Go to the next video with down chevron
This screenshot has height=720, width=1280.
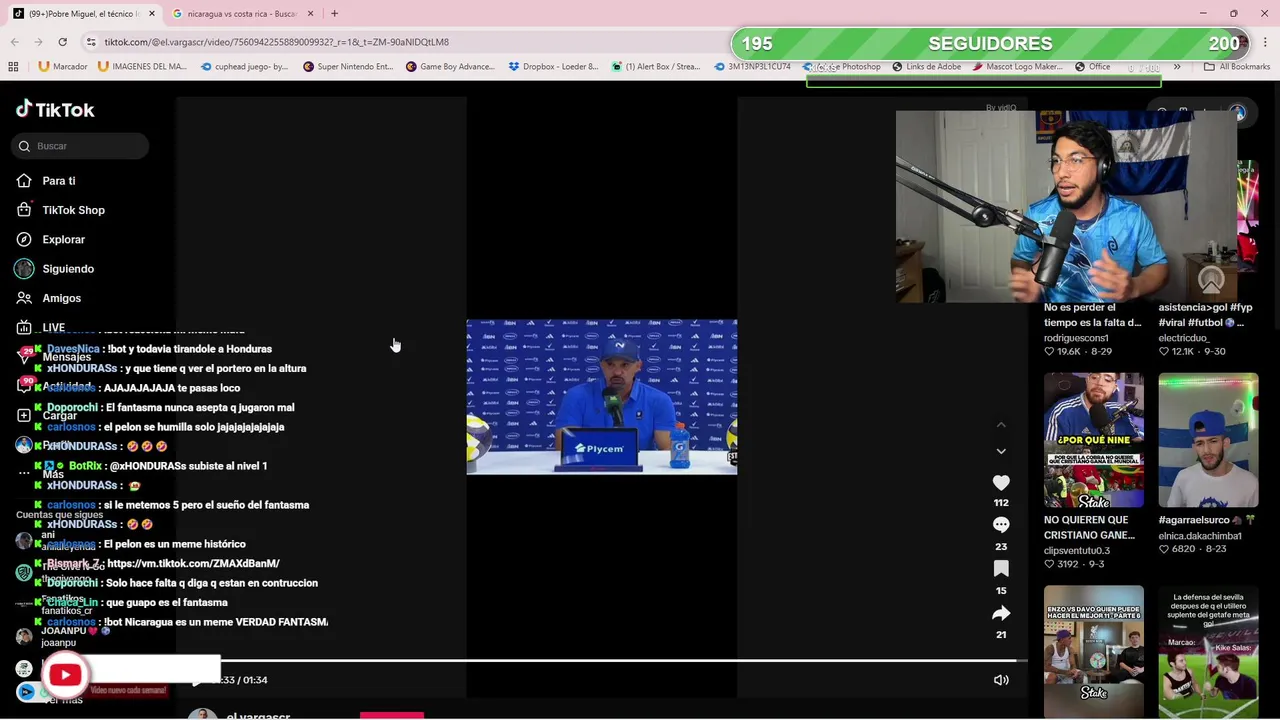1001,451
